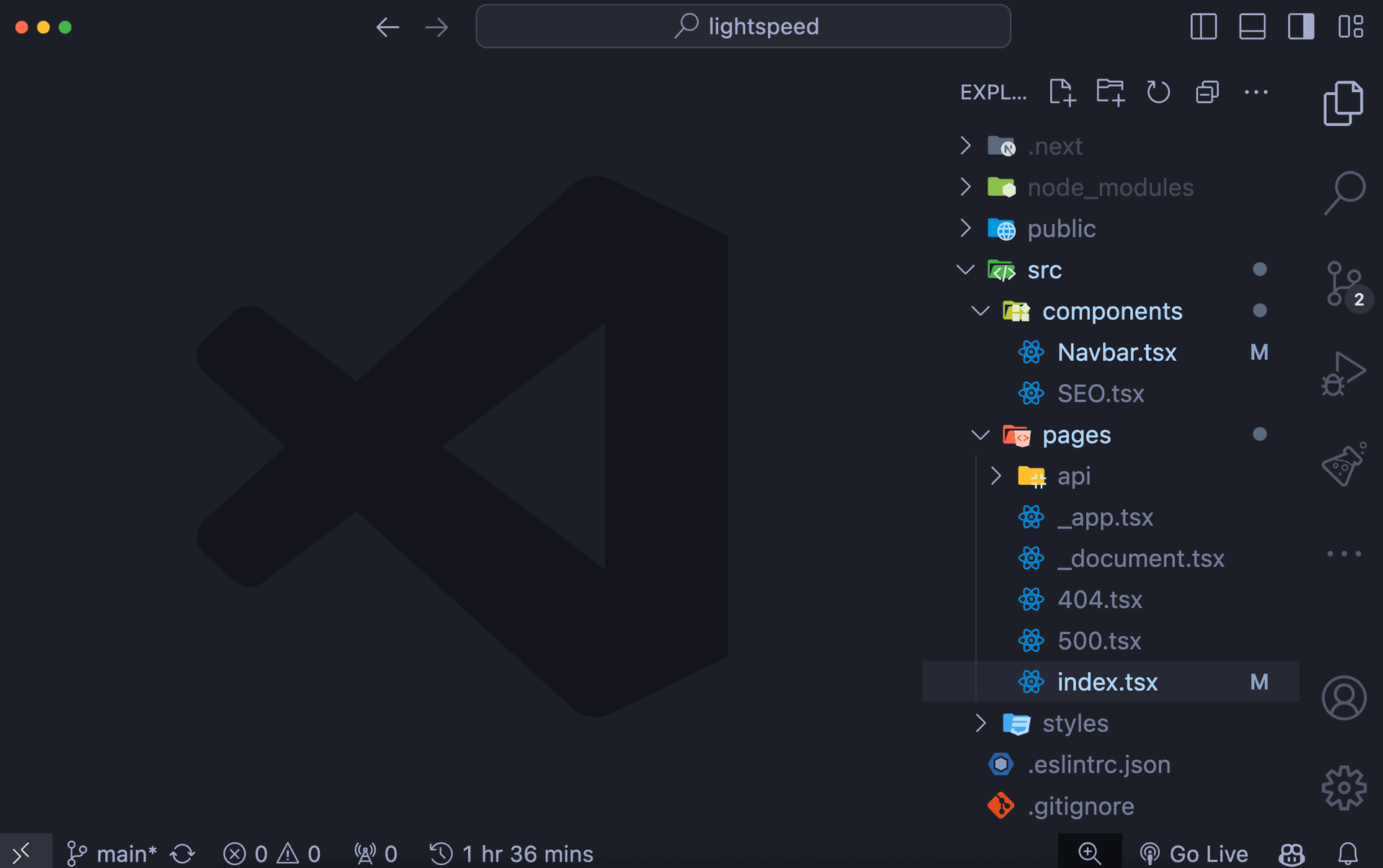This screenshot has height=868, width=1383.
Task: Collapse the components folder
Action: pyautogui.click(x=1111, y=311)
